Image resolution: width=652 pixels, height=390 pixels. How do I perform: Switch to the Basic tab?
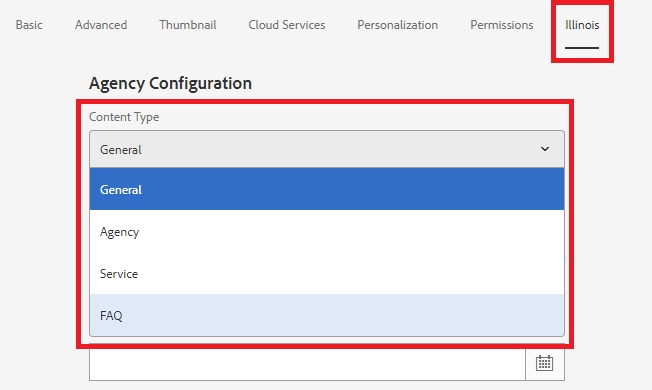[29, 25]
